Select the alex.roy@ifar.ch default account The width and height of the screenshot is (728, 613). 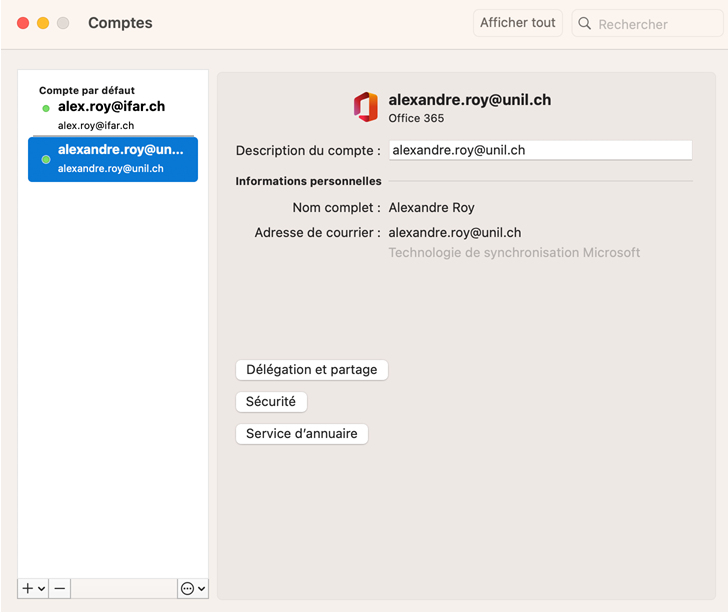pos(111,106)
